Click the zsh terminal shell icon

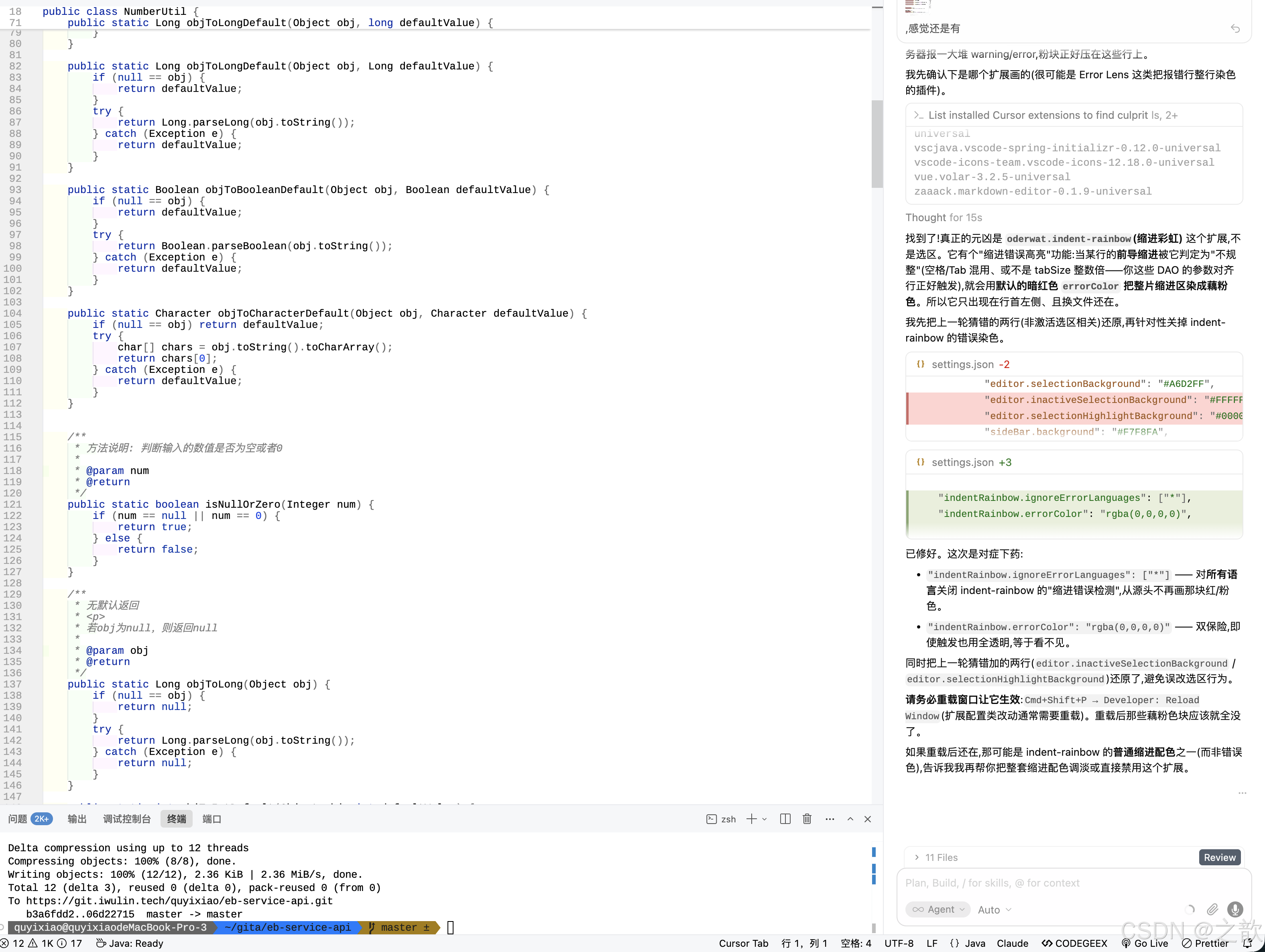point(711,819)
